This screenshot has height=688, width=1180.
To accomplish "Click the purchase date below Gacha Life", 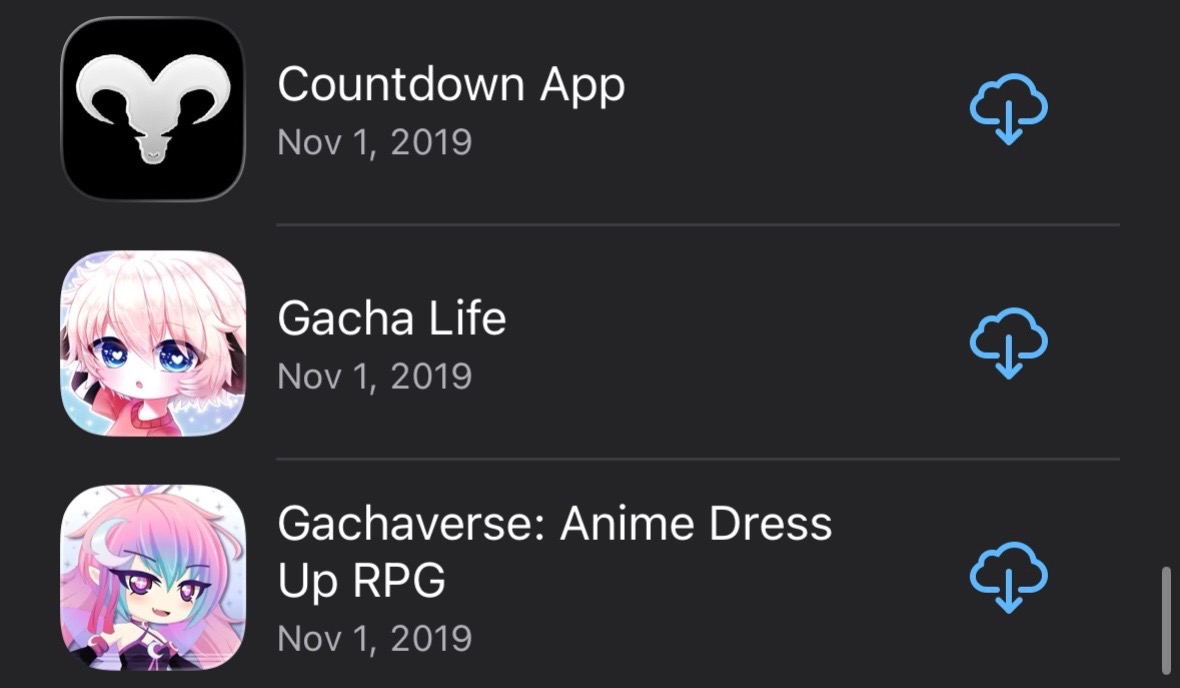I will (x=374, y=376).
